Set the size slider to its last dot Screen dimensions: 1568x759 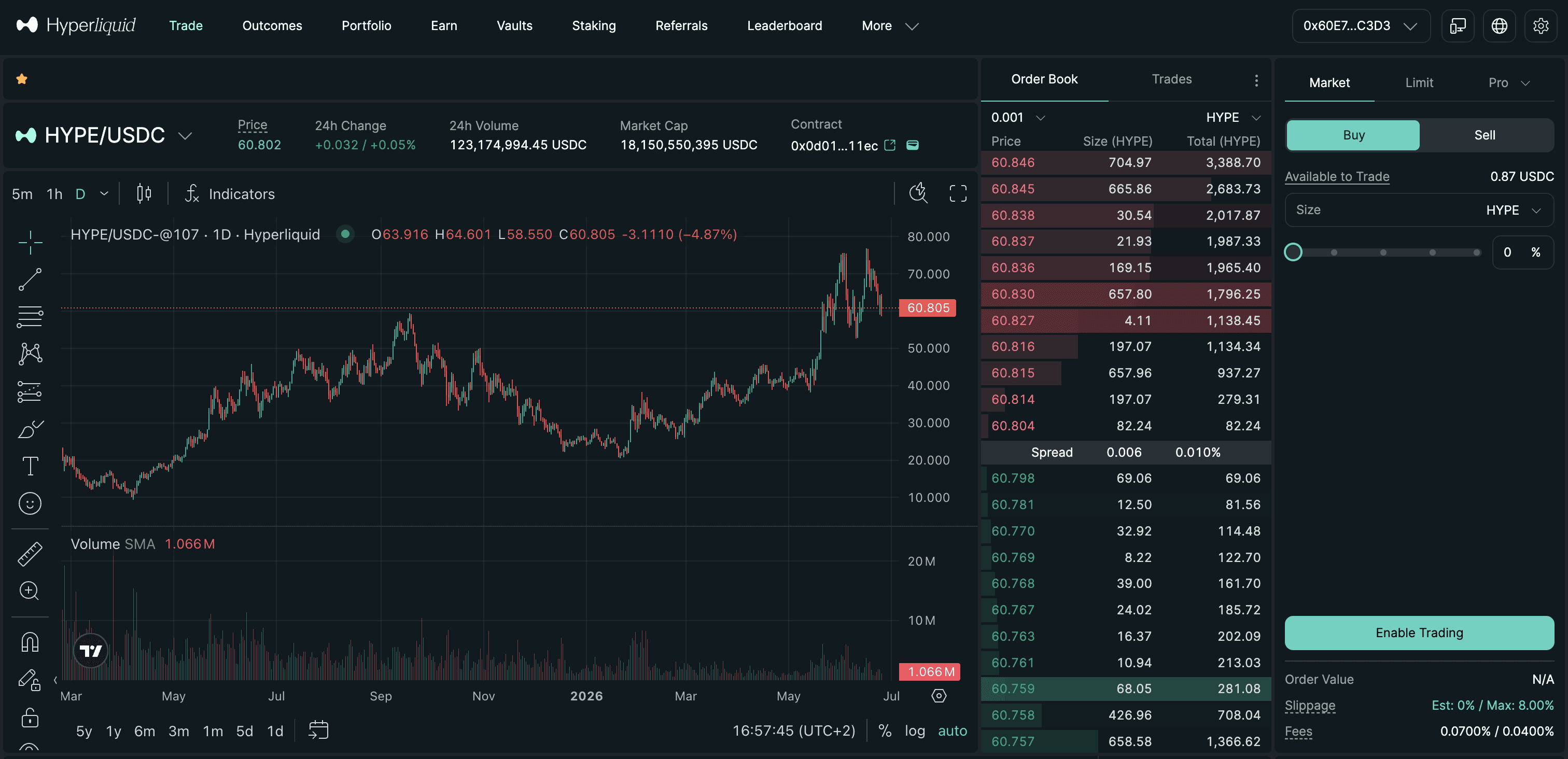coord(1476,252)
